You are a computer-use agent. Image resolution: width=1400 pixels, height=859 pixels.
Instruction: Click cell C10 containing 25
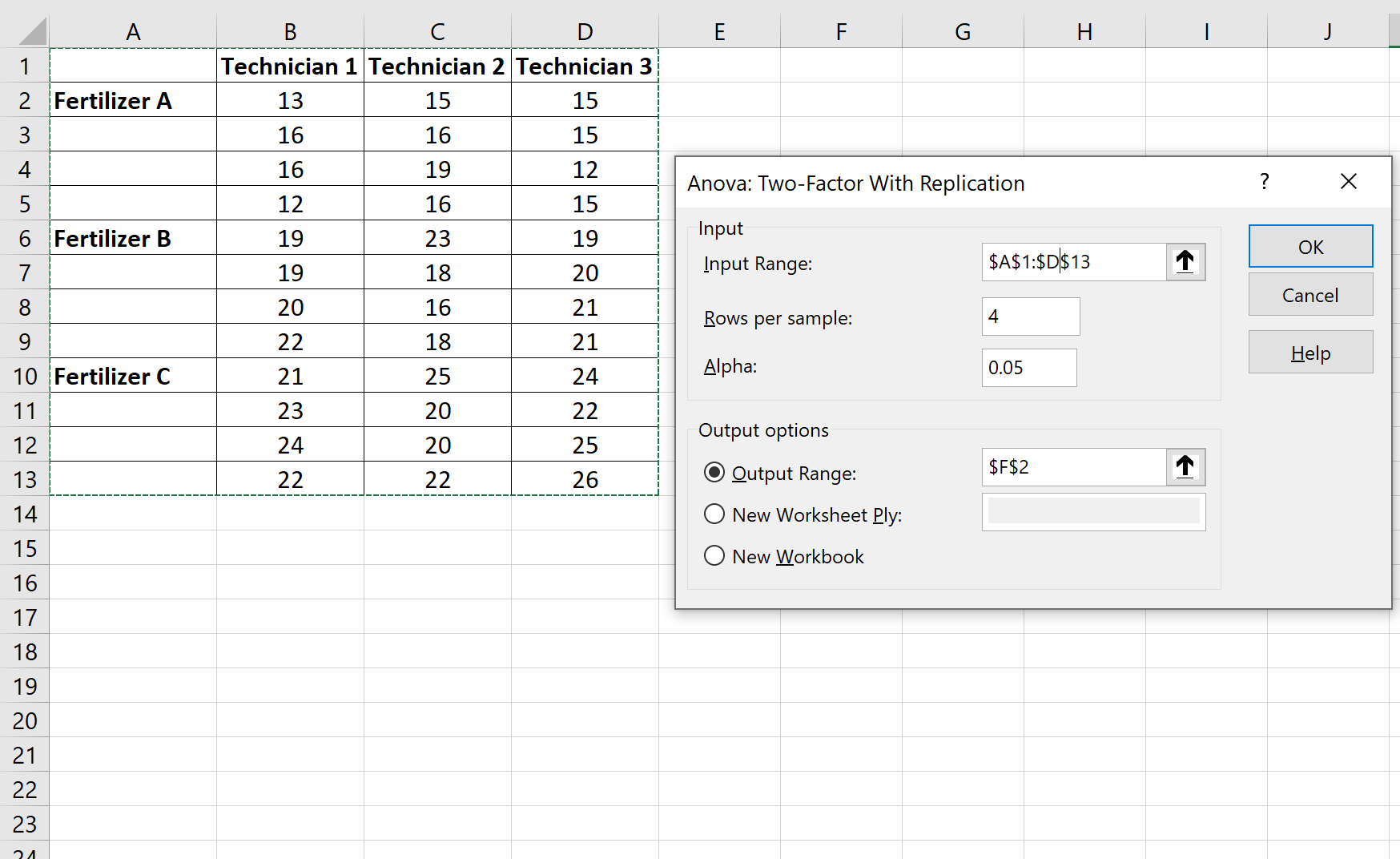(437, 376)
